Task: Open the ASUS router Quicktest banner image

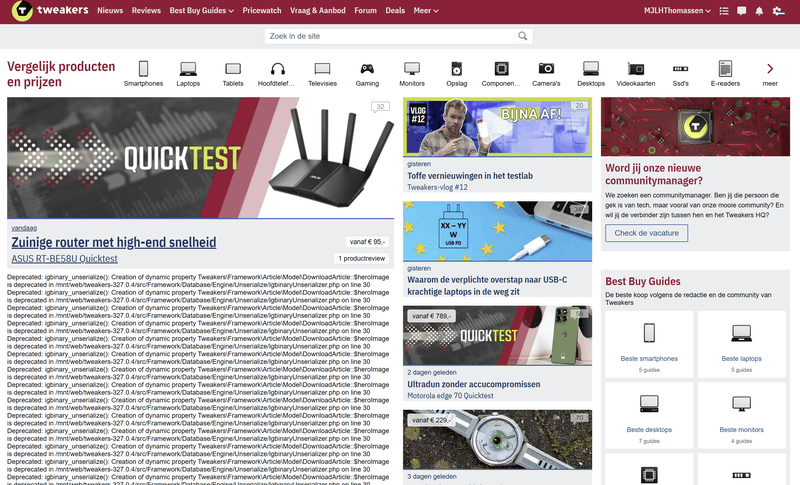Action: (201, 158)
